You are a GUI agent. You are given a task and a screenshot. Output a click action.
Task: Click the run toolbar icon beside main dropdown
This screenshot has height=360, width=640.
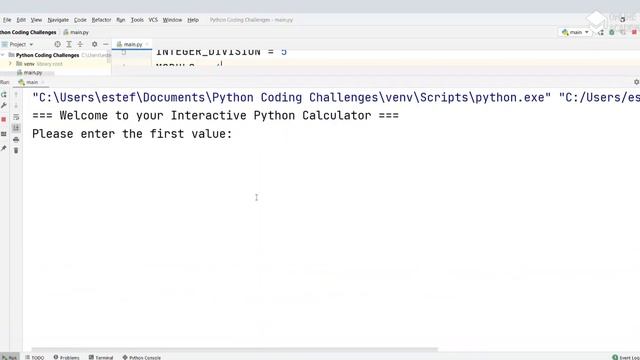[601, 32]
